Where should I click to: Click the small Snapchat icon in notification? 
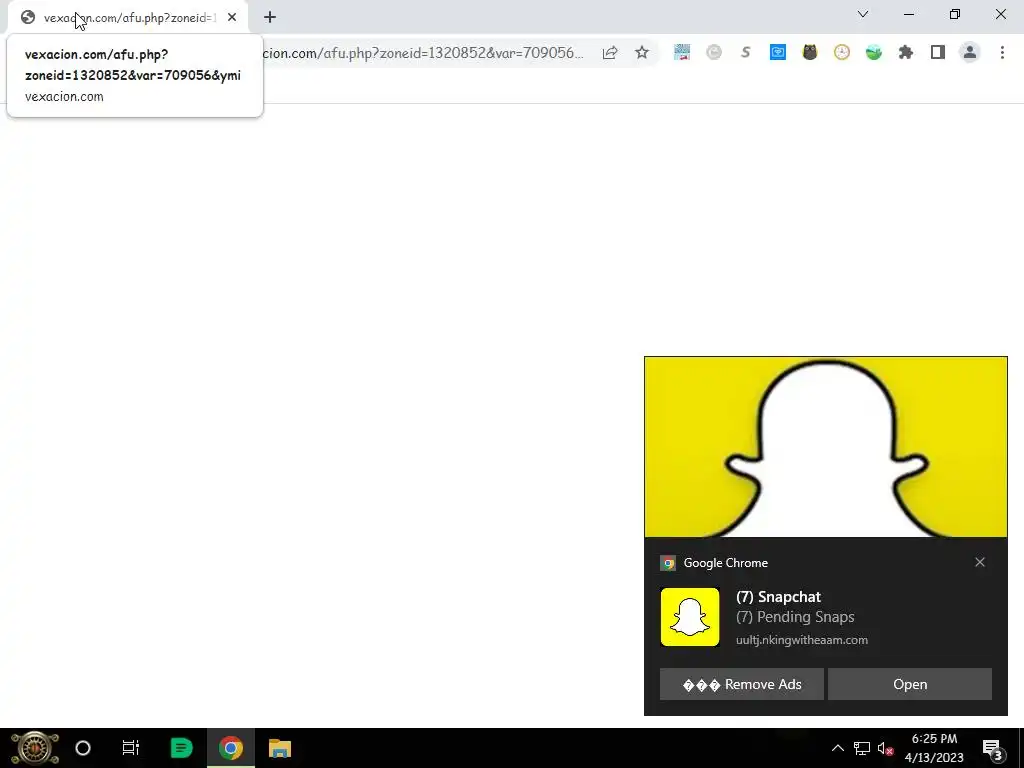(x=690, y=617)
